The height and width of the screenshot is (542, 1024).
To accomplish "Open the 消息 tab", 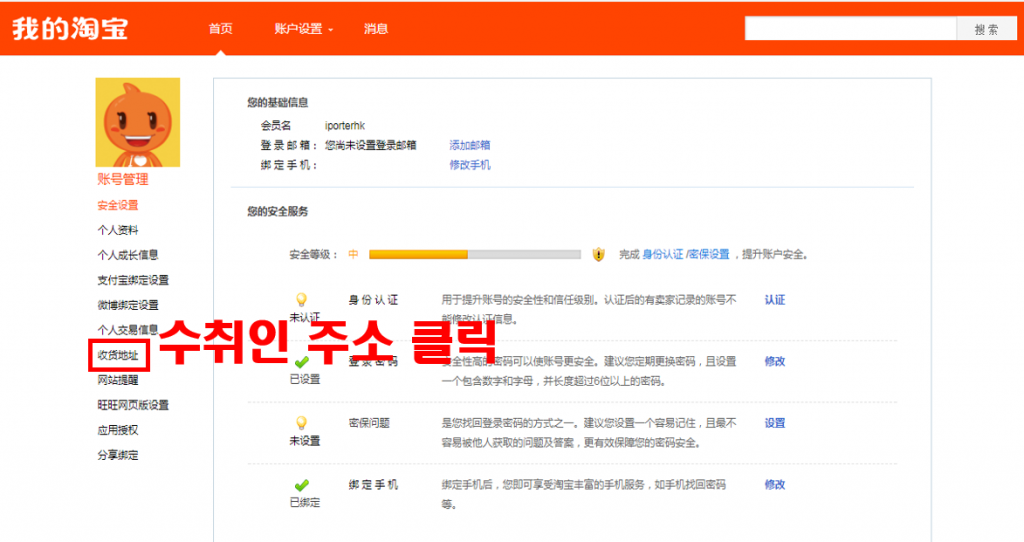I will point(376,29).
